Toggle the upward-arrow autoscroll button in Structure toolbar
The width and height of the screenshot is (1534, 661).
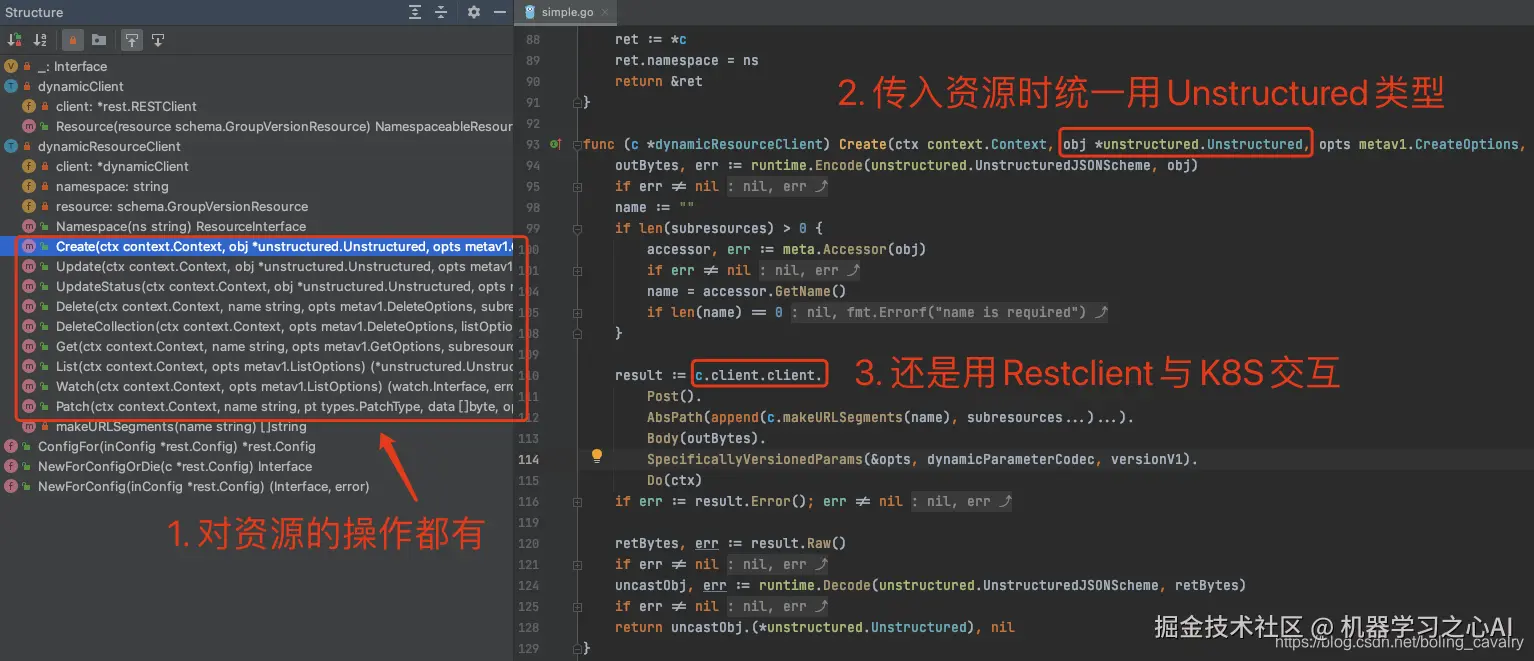point(131,40)
